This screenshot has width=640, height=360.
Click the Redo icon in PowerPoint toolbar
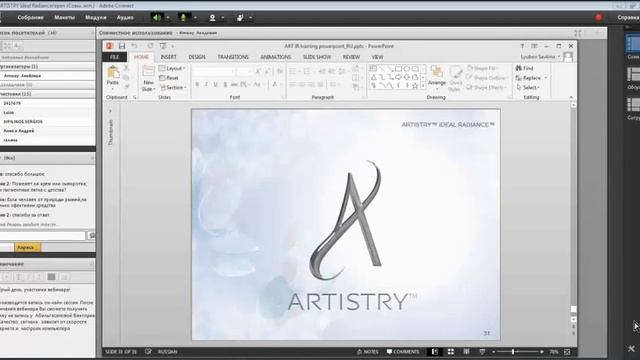coord(150,46)
